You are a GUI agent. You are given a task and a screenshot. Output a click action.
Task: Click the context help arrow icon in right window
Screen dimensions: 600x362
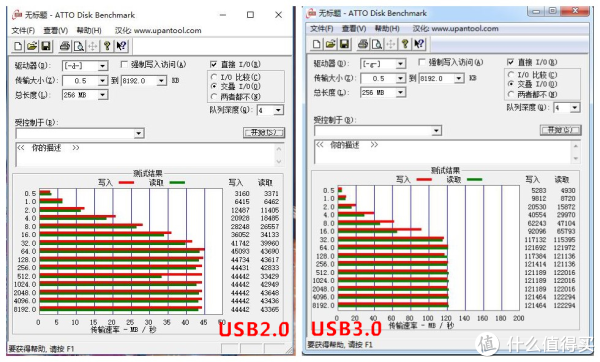pos(419,44)
